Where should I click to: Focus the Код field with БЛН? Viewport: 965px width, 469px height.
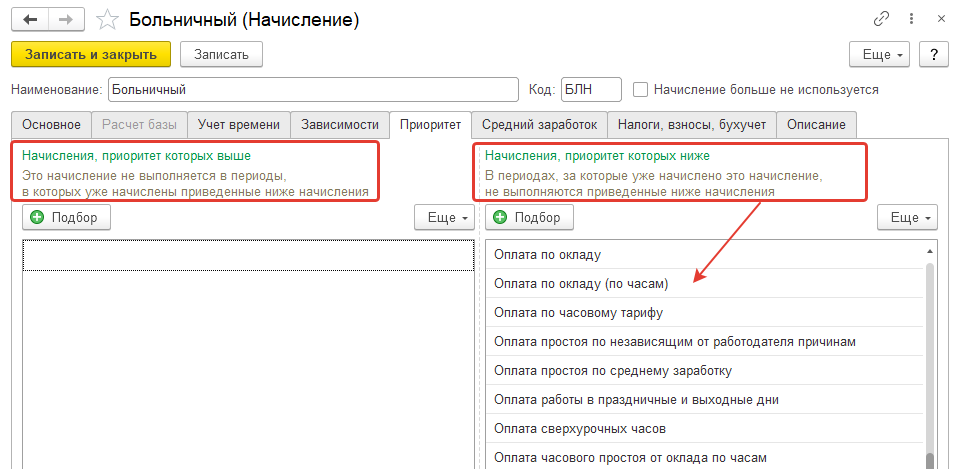(x=591, y=90)
